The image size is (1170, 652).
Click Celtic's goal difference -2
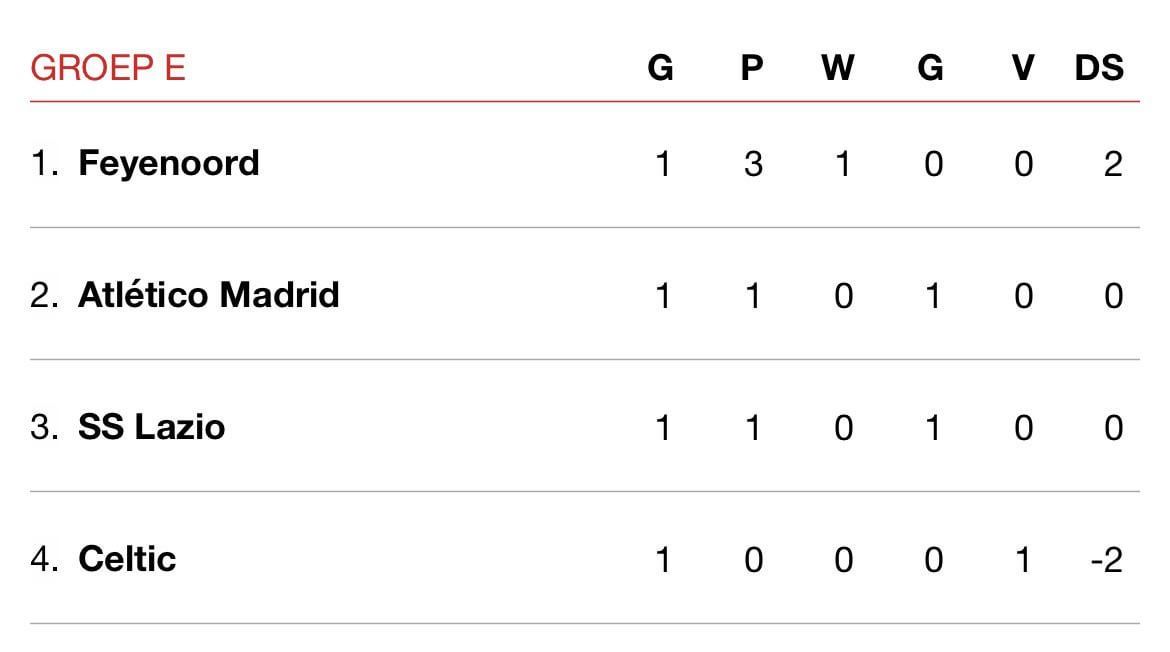point(1107,560)
